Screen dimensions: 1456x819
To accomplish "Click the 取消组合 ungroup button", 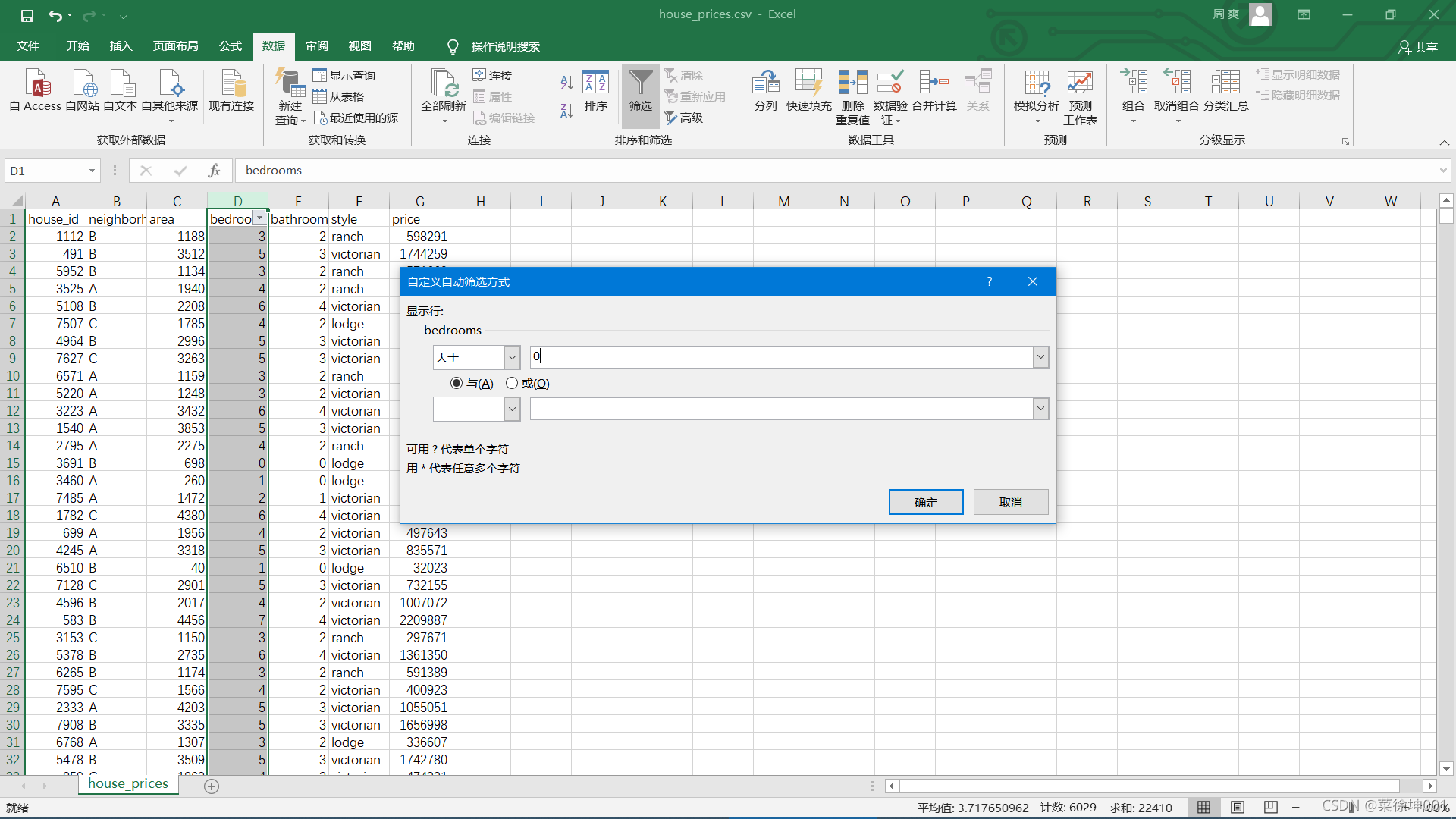I will tap(1177, 97).
